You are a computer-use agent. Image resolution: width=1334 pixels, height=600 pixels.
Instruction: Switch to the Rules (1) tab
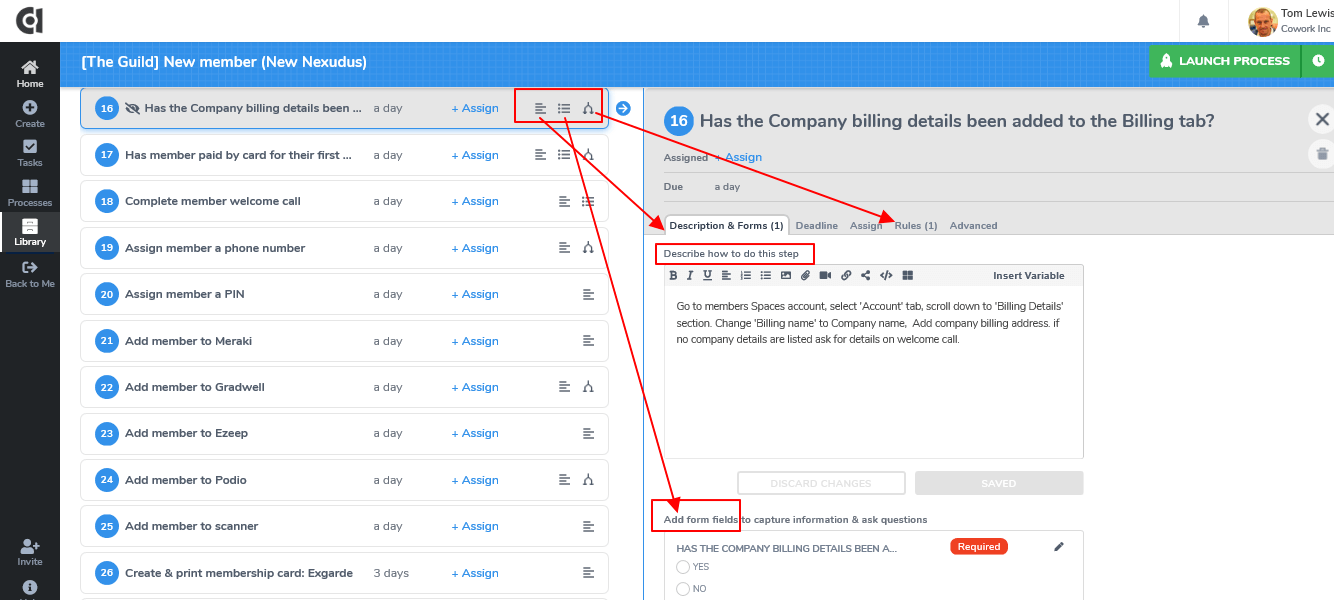pyautogui.click(x=916, y=226)
